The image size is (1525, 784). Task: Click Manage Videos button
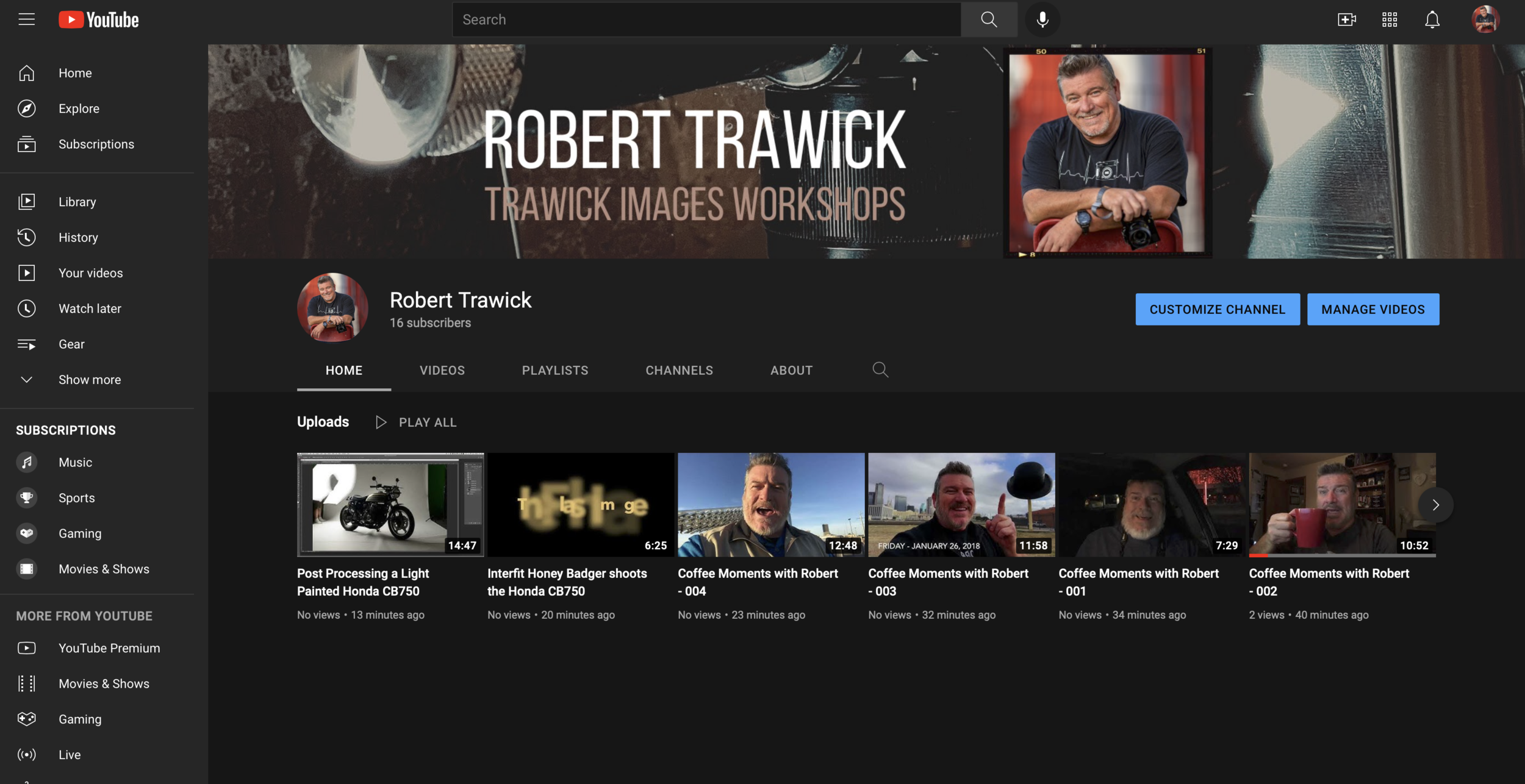click(x=1372, y=309)
